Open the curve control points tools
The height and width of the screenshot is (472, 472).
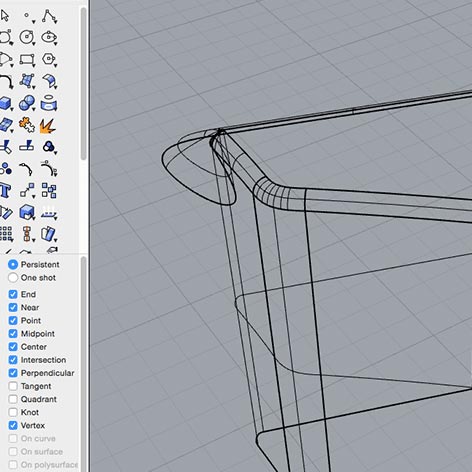49,168
